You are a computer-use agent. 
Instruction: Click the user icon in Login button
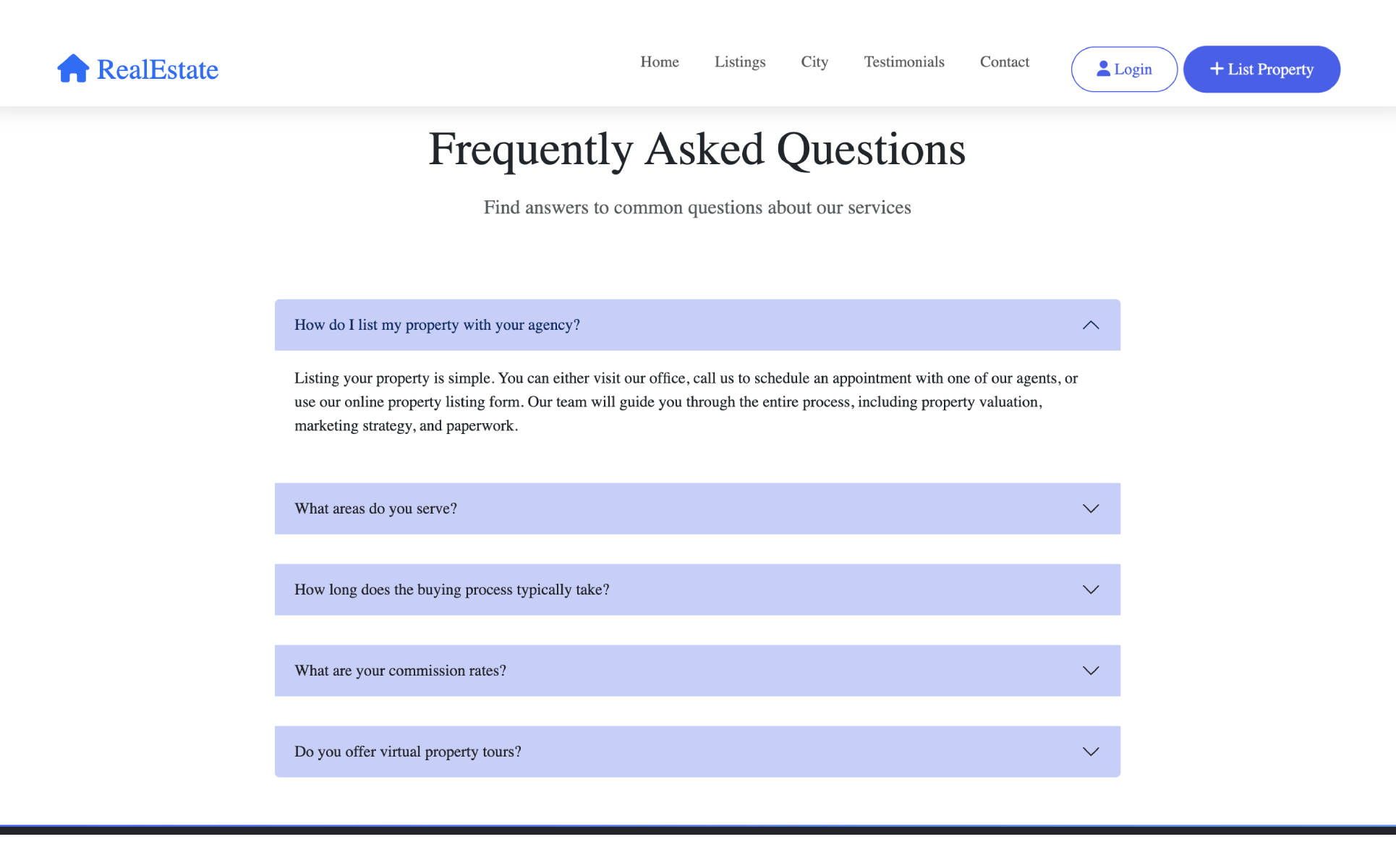pos(1103,69)
